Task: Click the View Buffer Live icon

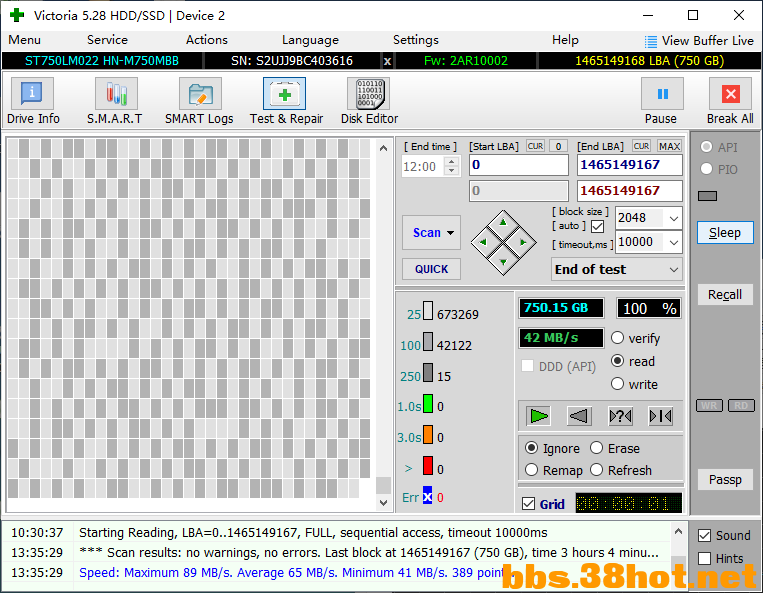Action: click(x=651, y=41)
